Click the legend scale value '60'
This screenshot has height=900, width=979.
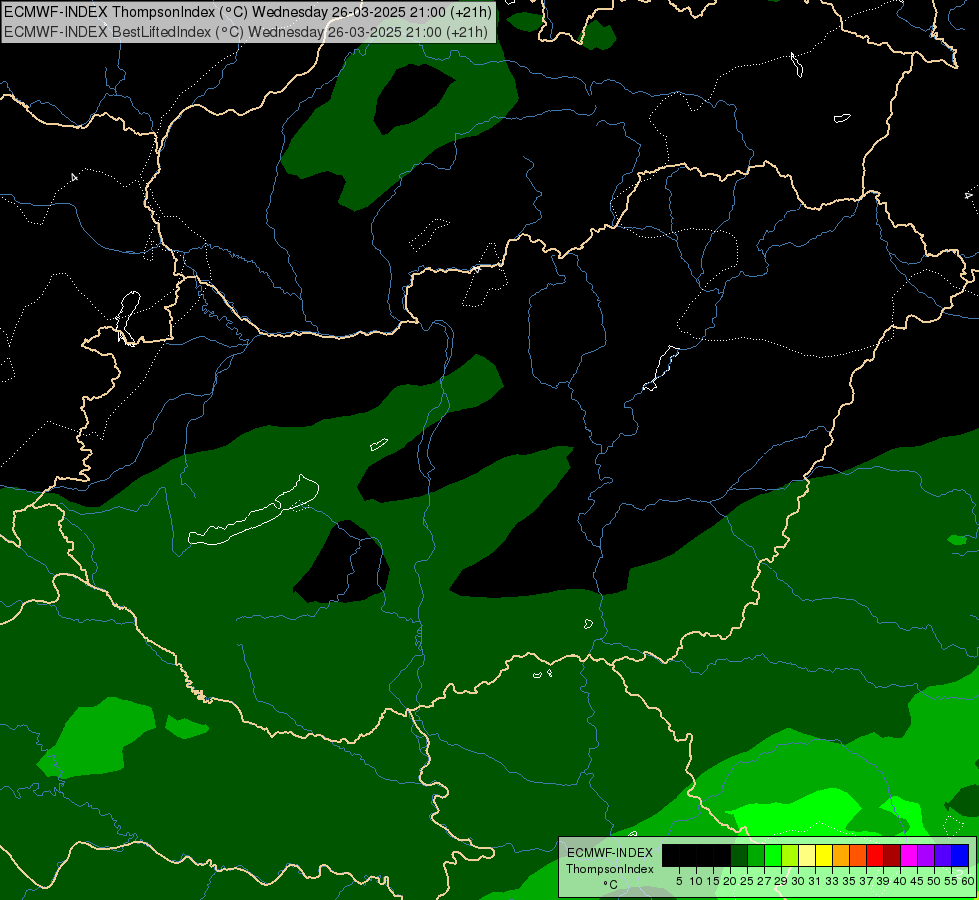click(968, 881)
